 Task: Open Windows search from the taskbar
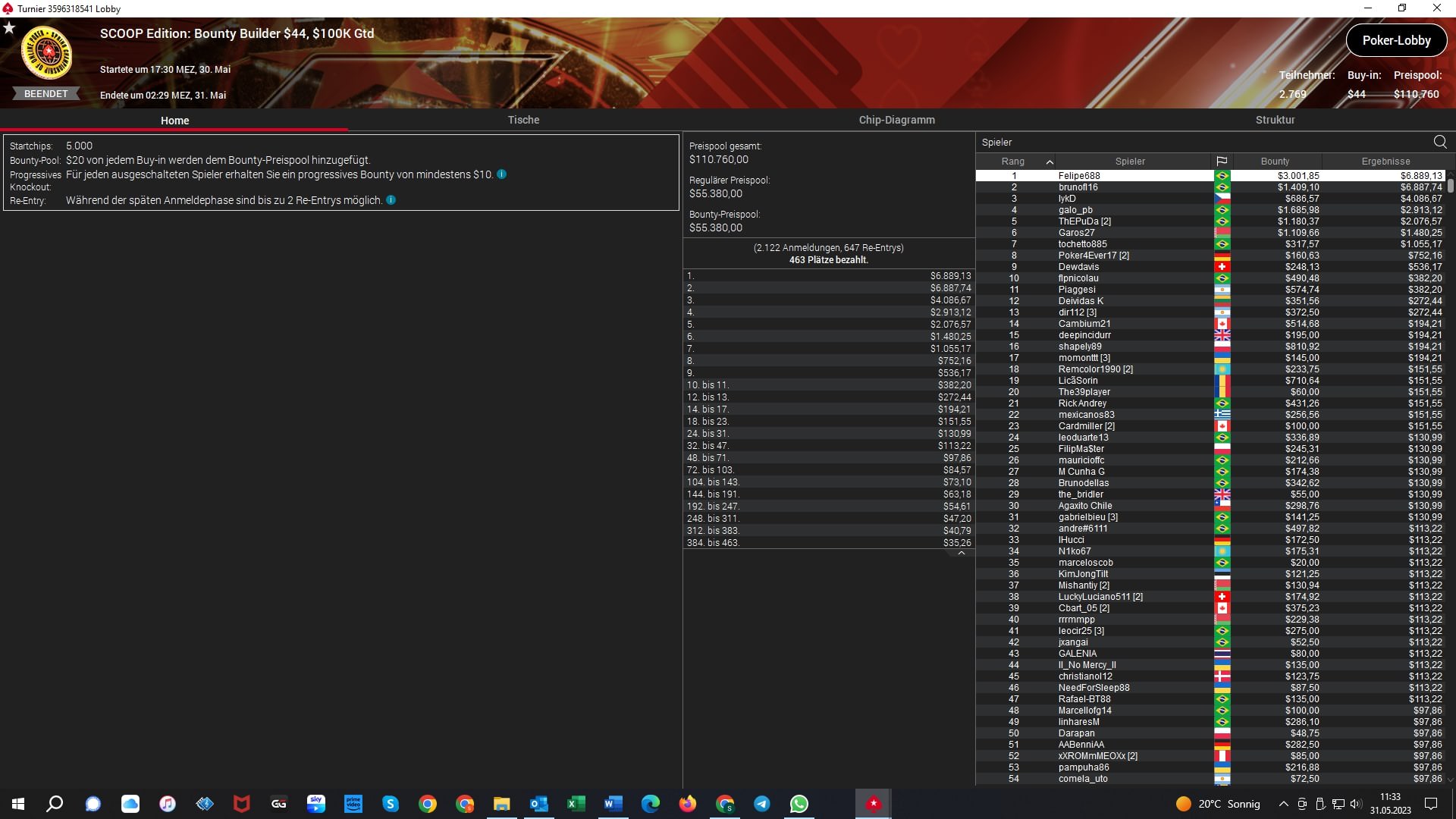click(55, 804)
